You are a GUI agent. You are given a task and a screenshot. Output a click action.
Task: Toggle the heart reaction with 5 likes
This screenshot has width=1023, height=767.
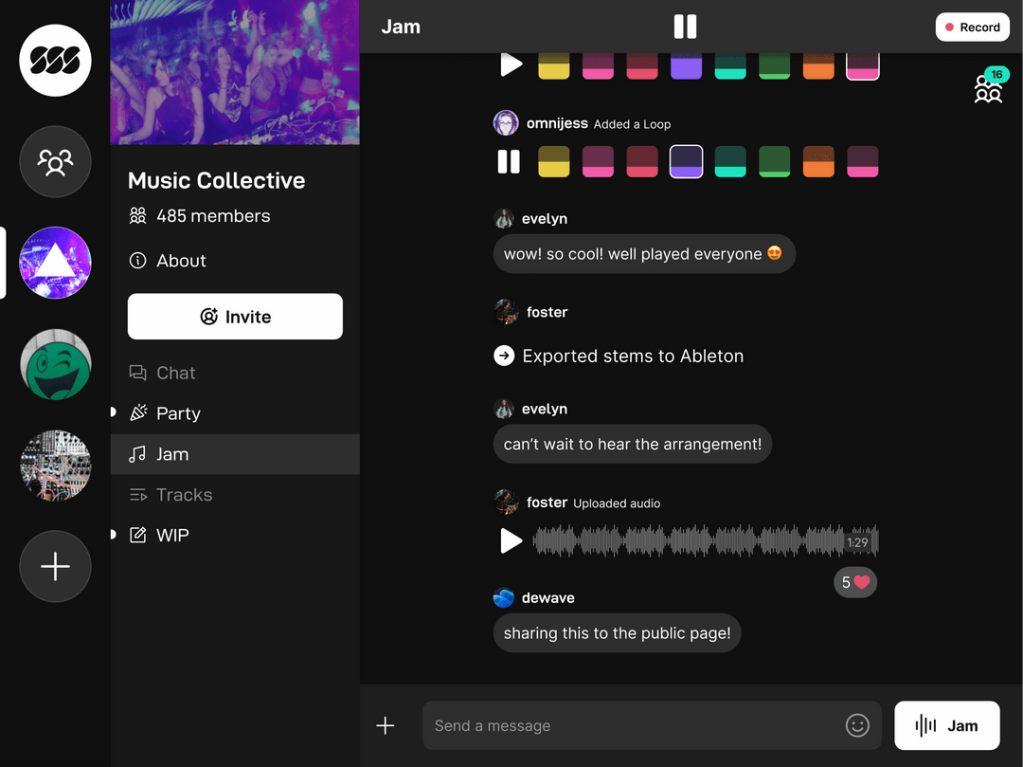[x=855, y=582]
